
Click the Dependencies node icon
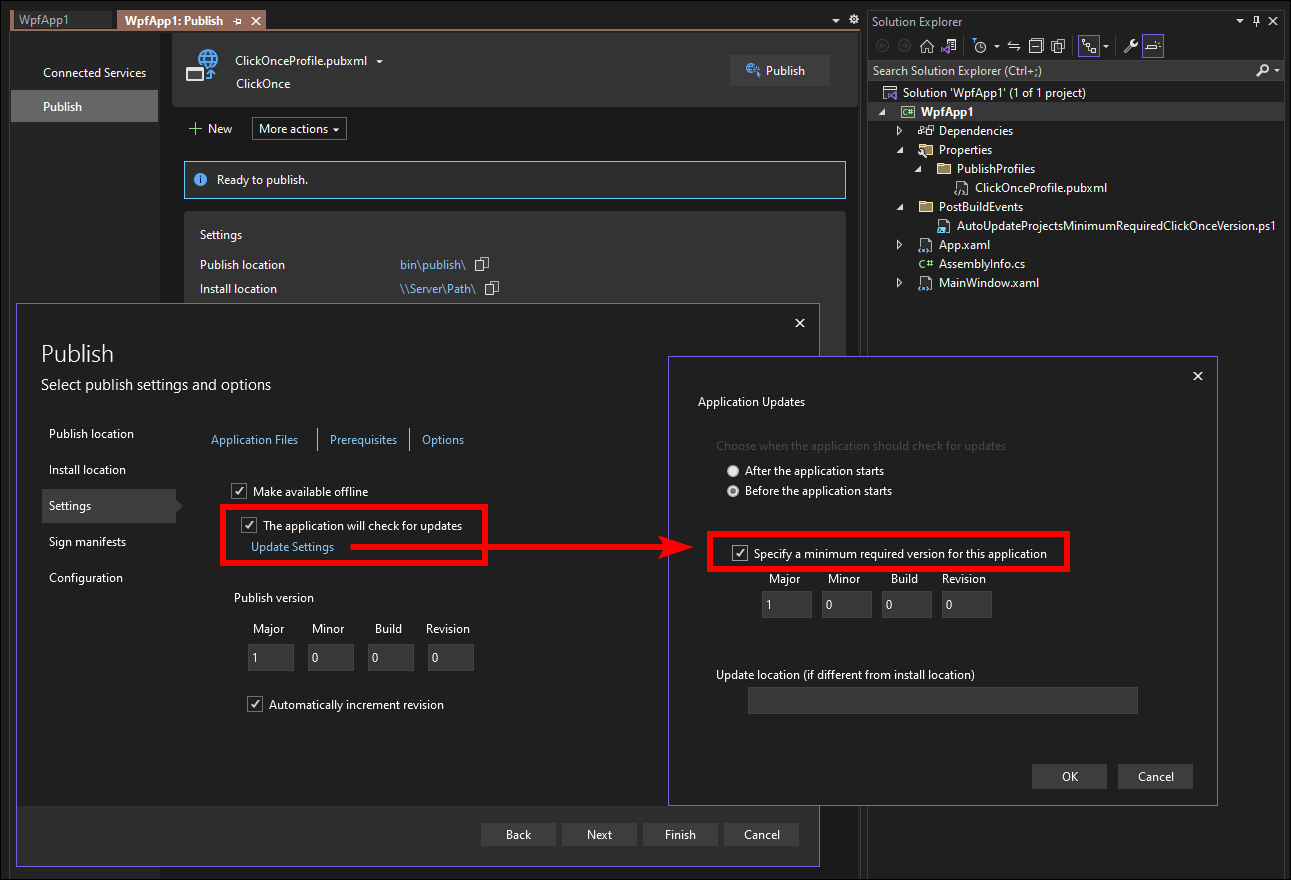coord(925,131)
